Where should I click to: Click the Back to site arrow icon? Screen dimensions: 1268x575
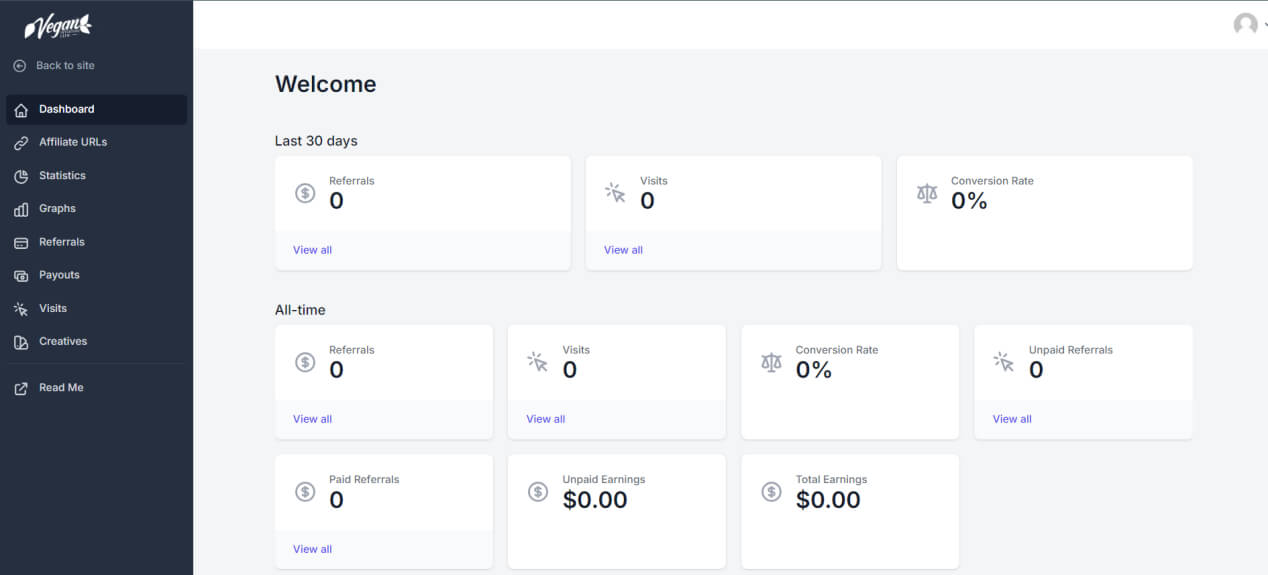point(20,65)
